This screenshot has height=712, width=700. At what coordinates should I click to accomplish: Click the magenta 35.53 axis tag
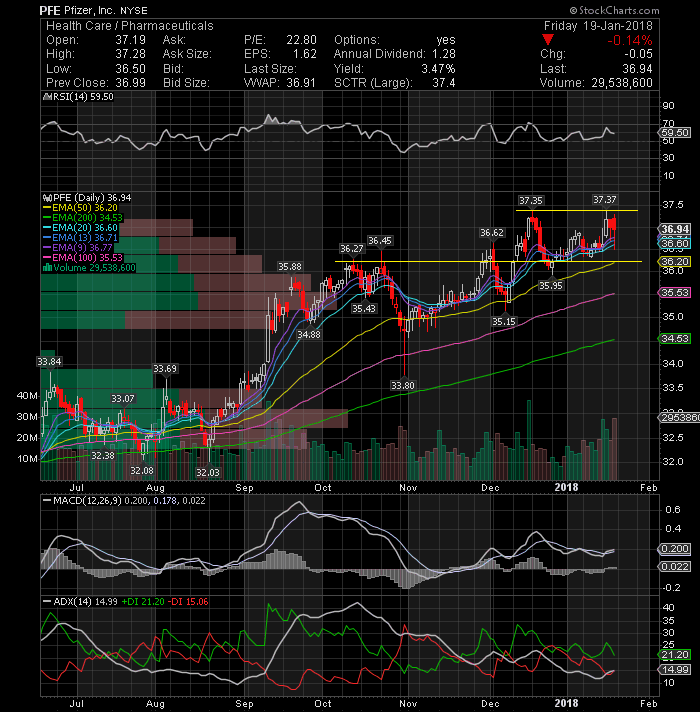[x=675, y=292]
